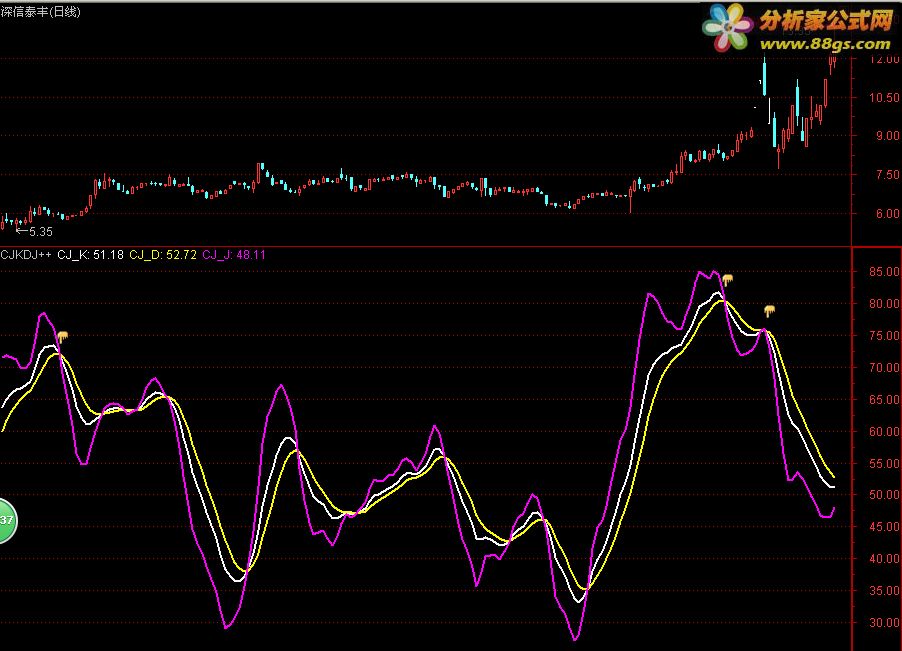Click the 7.50 price axis label
The height and width of the screenshot is (651, 902).
click(x=888, y=175)
